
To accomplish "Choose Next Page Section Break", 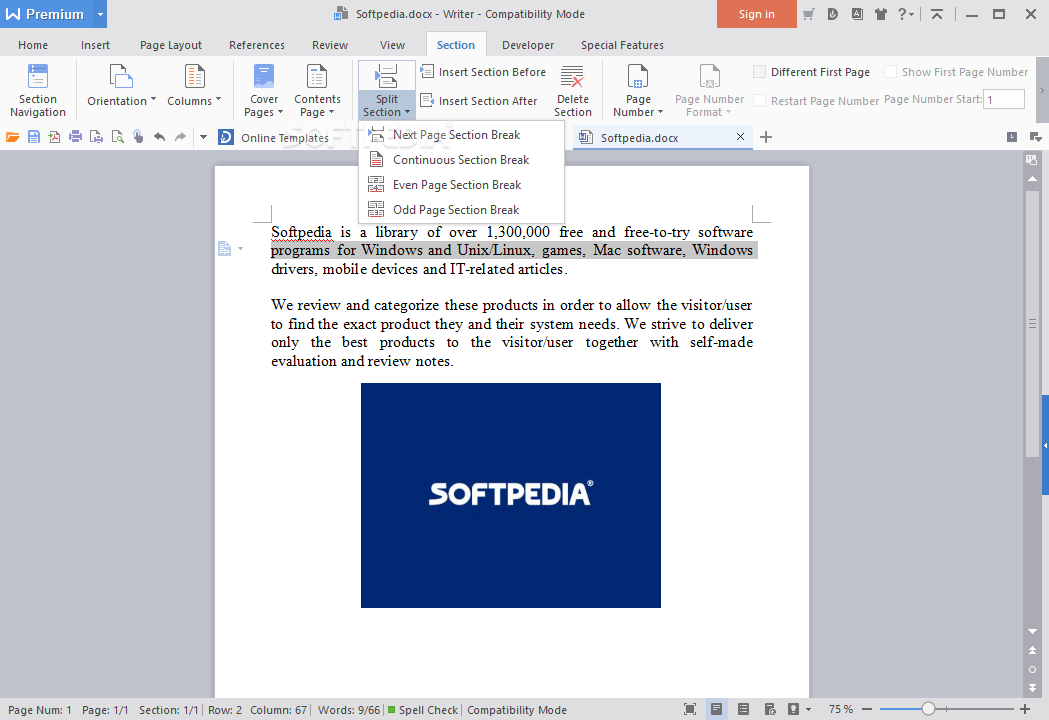I will pyautogui.click(x=462, y=134).
